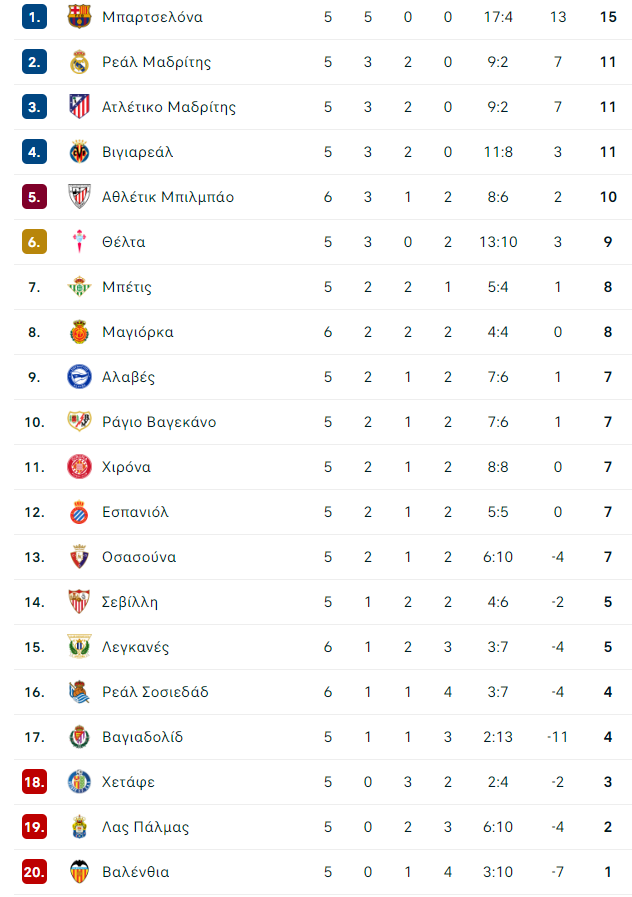Click the Alavés blue round crest
Screen dimensions: 632x897
pyautogui.click(x=79, y=377)
